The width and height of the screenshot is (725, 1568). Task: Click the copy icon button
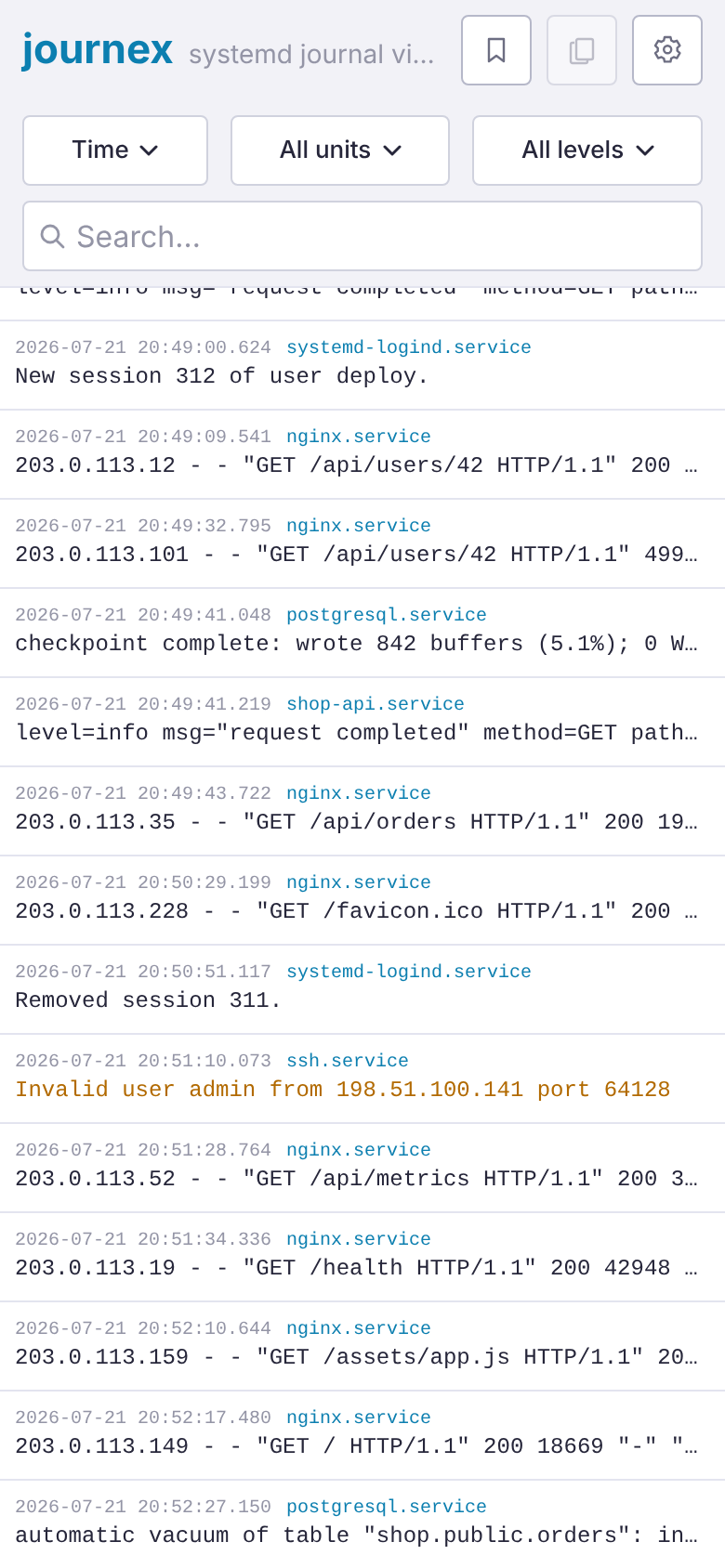pos(582,50)
